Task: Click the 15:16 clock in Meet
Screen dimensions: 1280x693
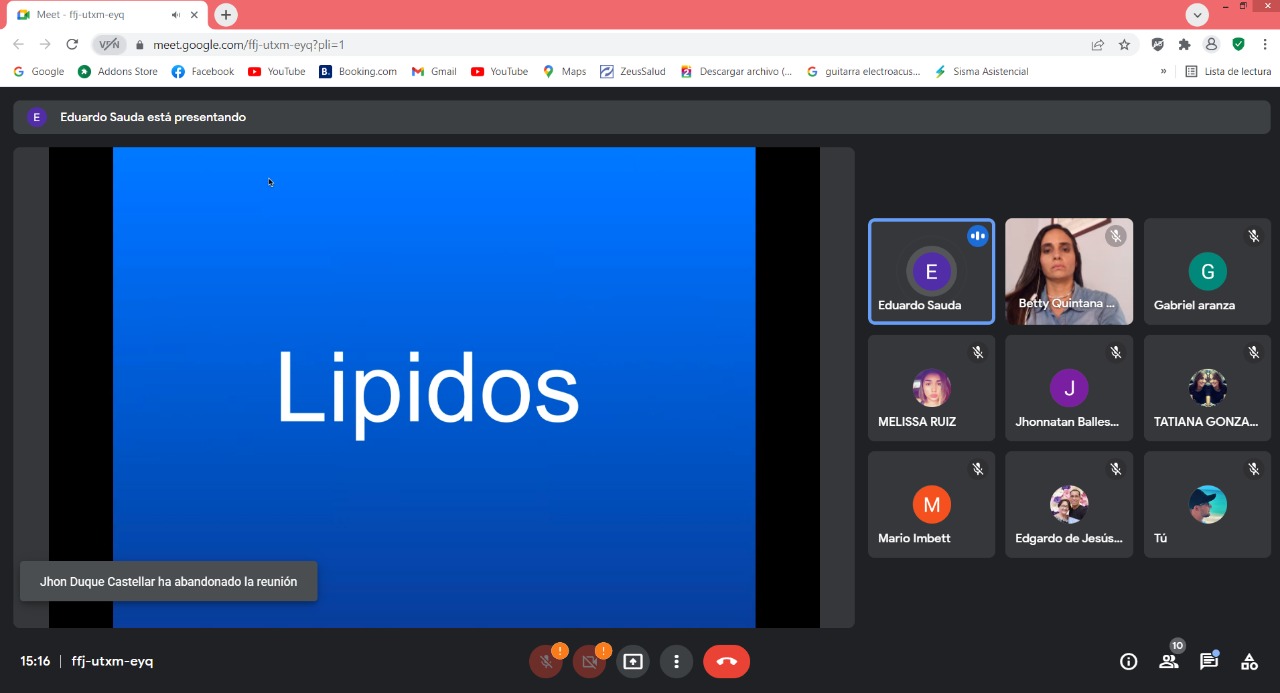Action: click(x=35, y=661)
